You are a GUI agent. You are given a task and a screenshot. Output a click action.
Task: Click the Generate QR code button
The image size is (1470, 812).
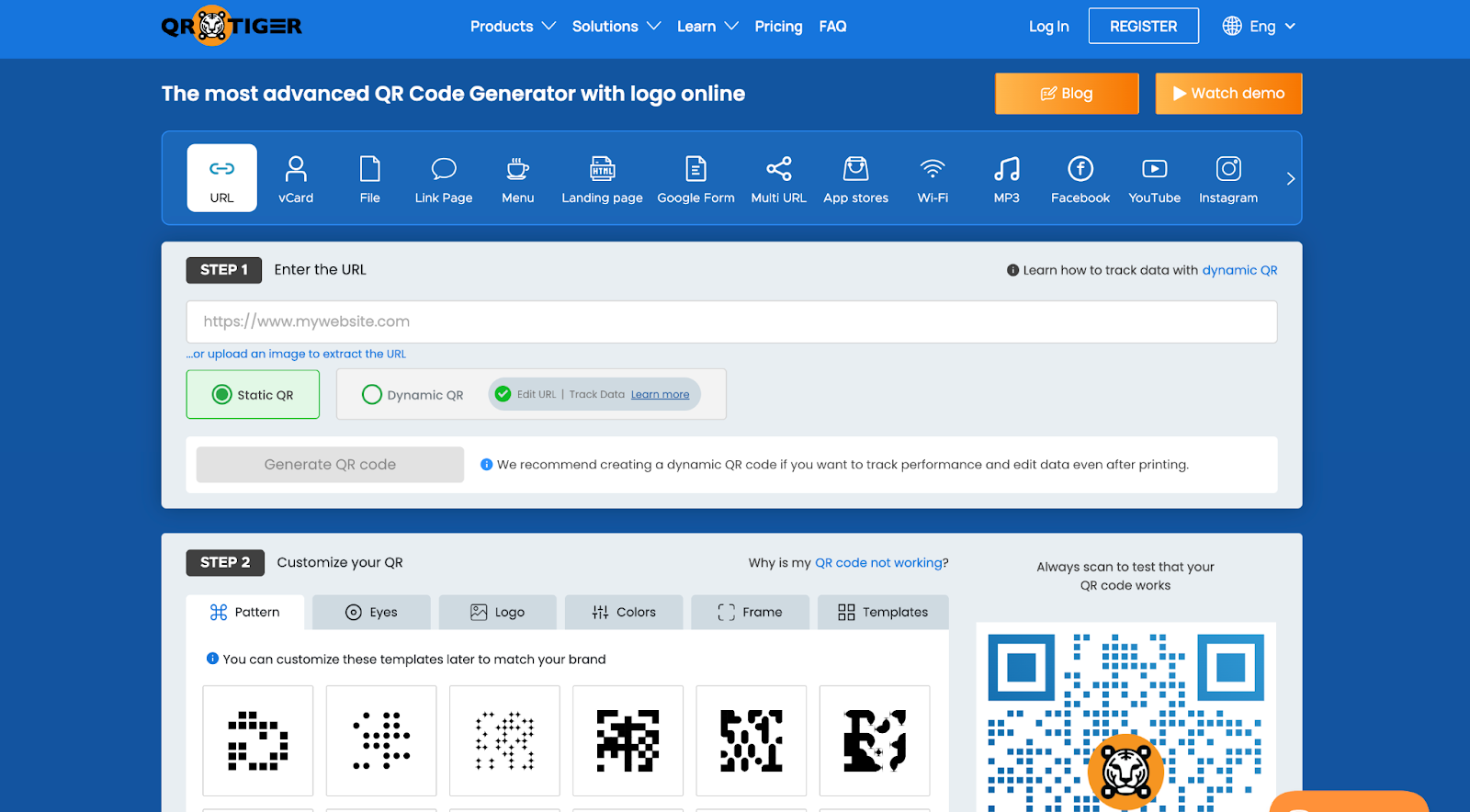pos(330,465)
